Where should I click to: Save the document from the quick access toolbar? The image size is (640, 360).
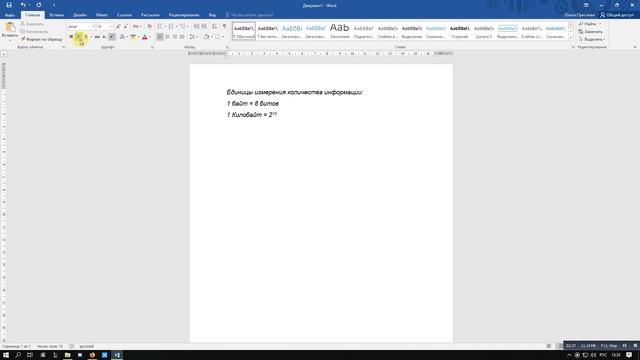[x=9, y=5]
